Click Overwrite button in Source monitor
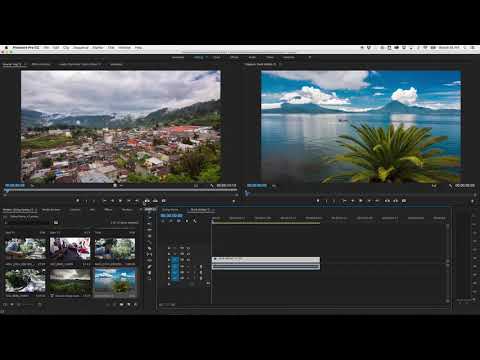This screenshot has height=360, width=480. click(x=155, y=201)
